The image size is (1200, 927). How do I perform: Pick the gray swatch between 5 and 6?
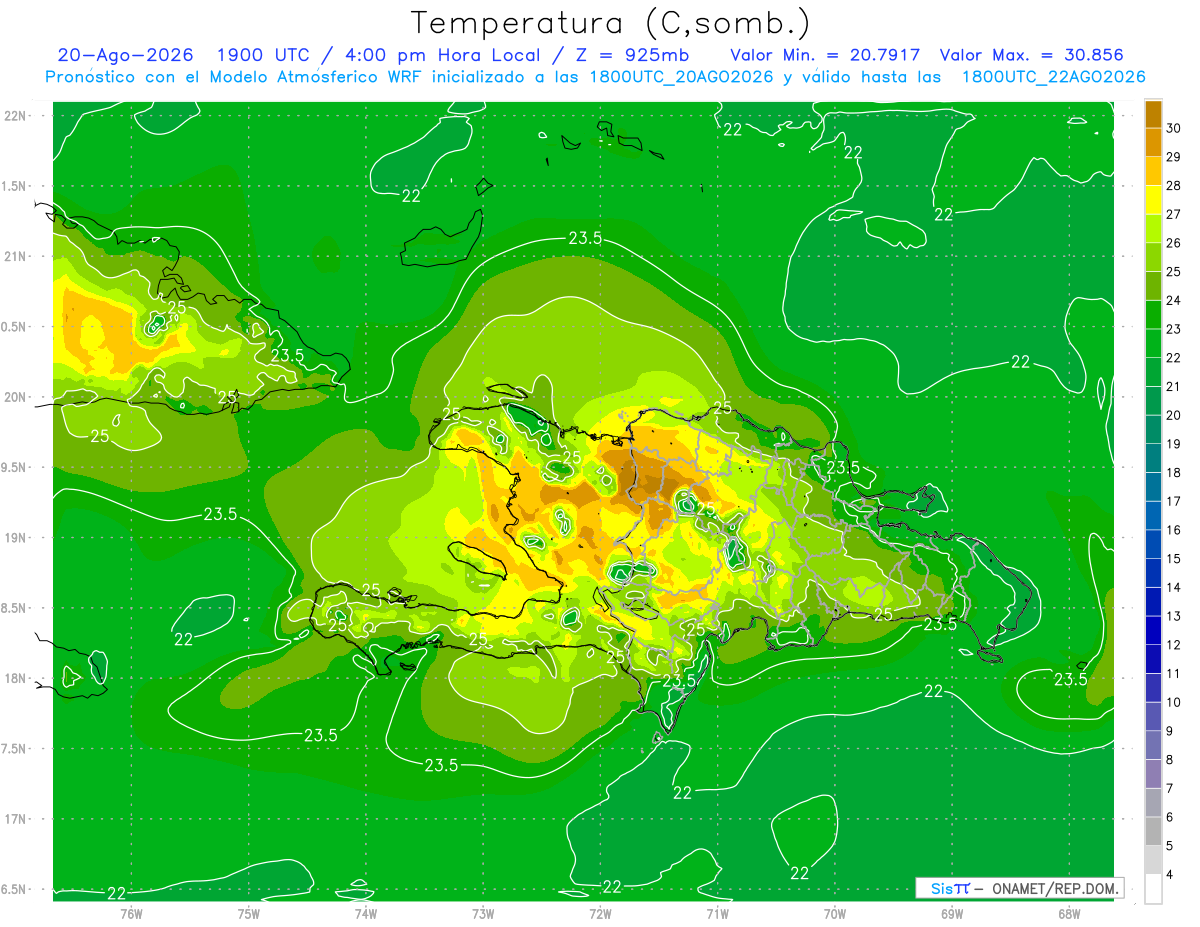tap(1153, 831)
